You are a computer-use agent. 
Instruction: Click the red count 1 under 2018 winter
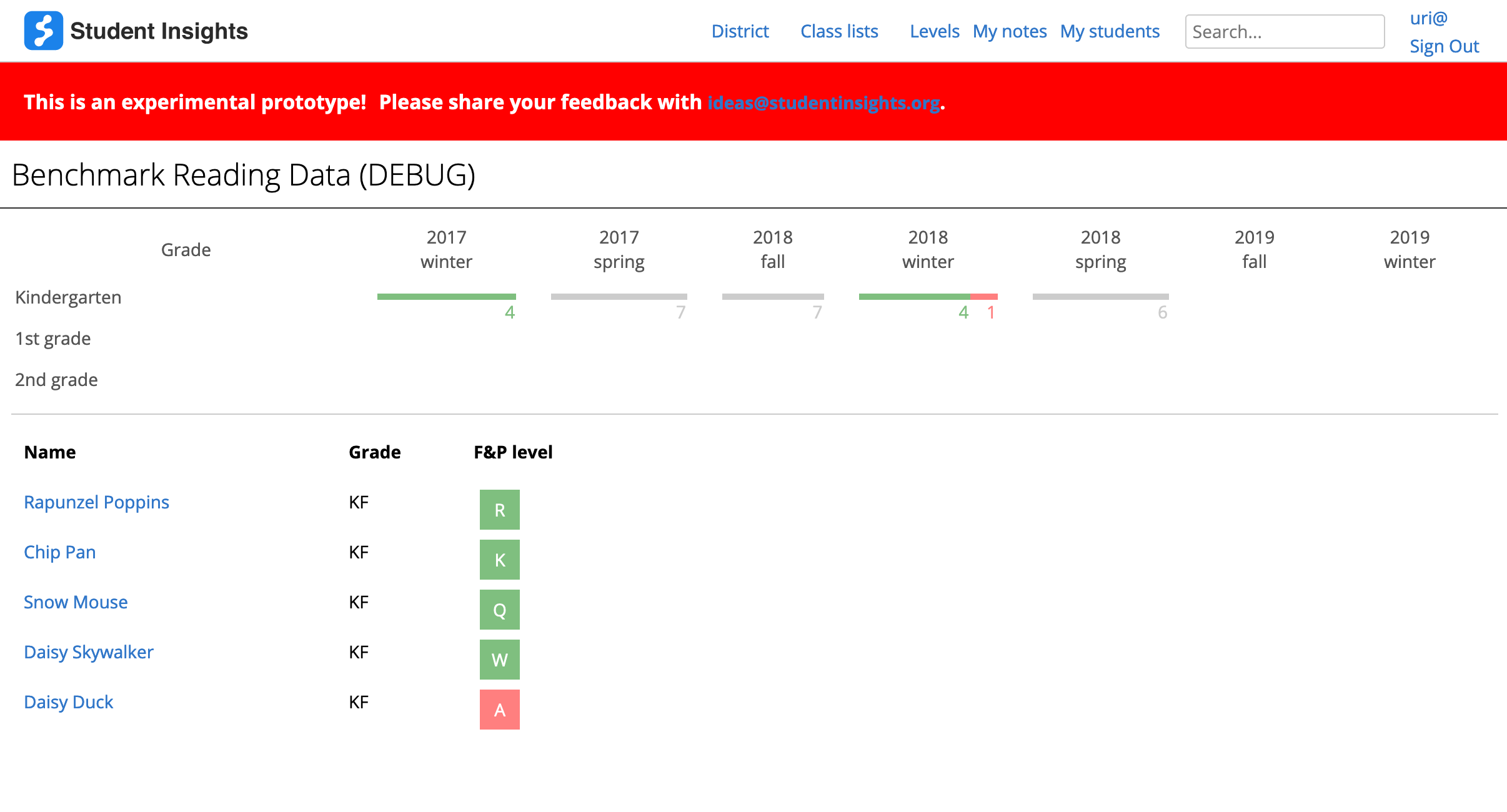click(991, 312)
